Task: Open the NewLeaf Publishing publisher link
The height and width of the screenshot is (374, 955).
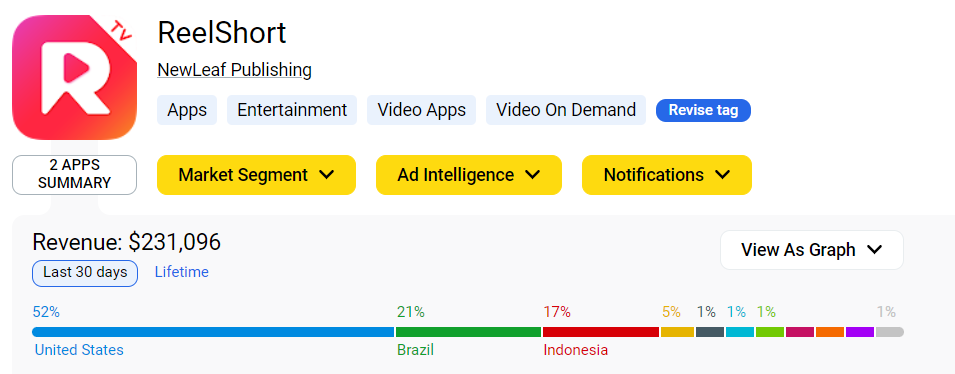Action: point(234,70)
